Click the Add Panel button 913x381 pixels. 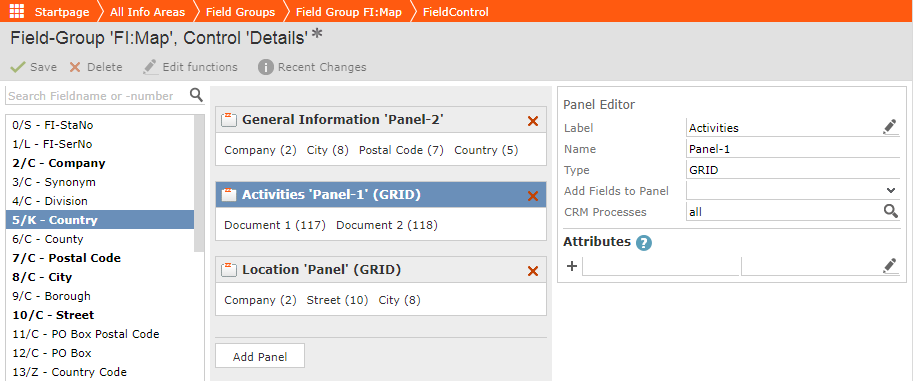(260, 356)
